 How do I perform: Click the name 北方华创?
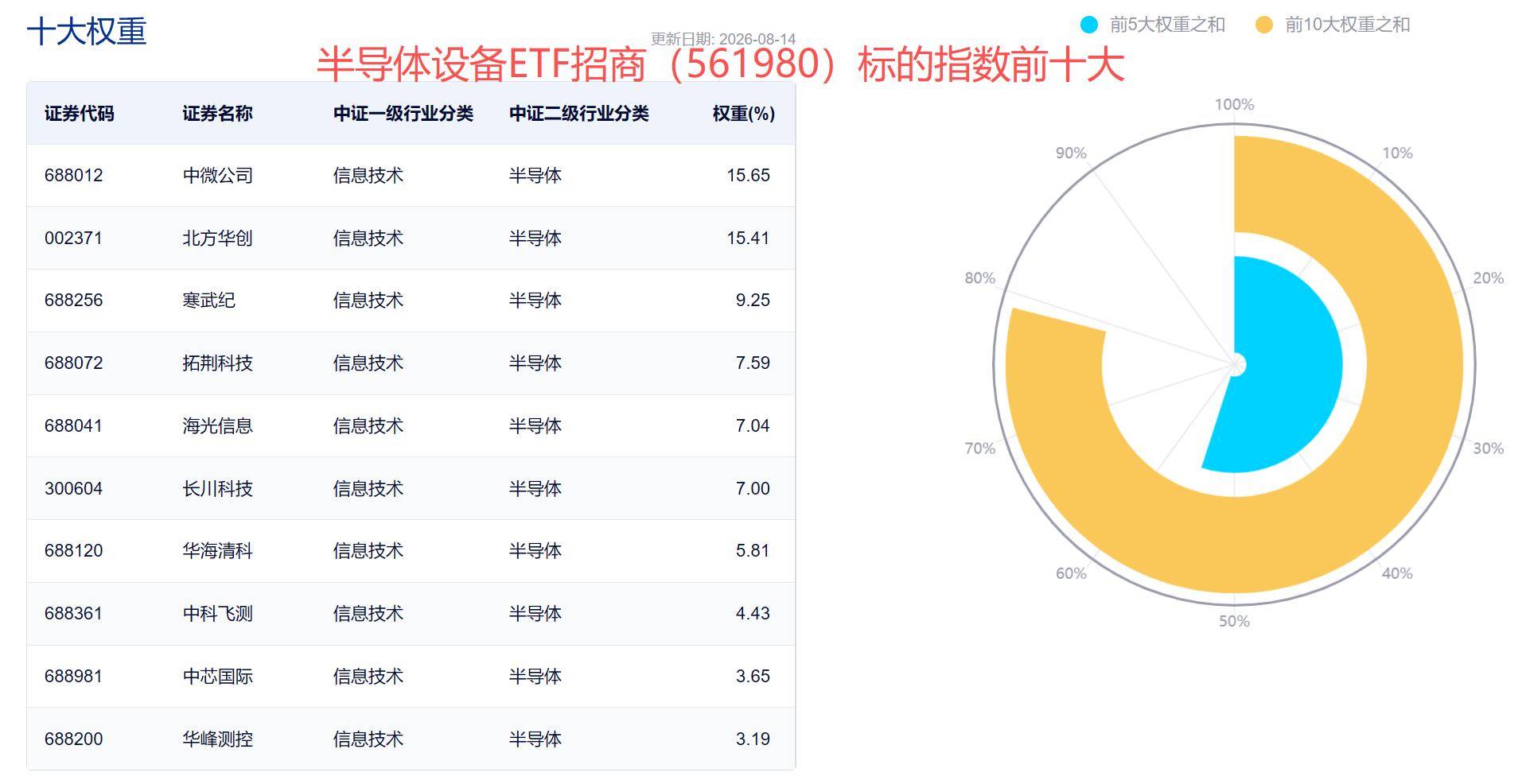click(217, 239)
